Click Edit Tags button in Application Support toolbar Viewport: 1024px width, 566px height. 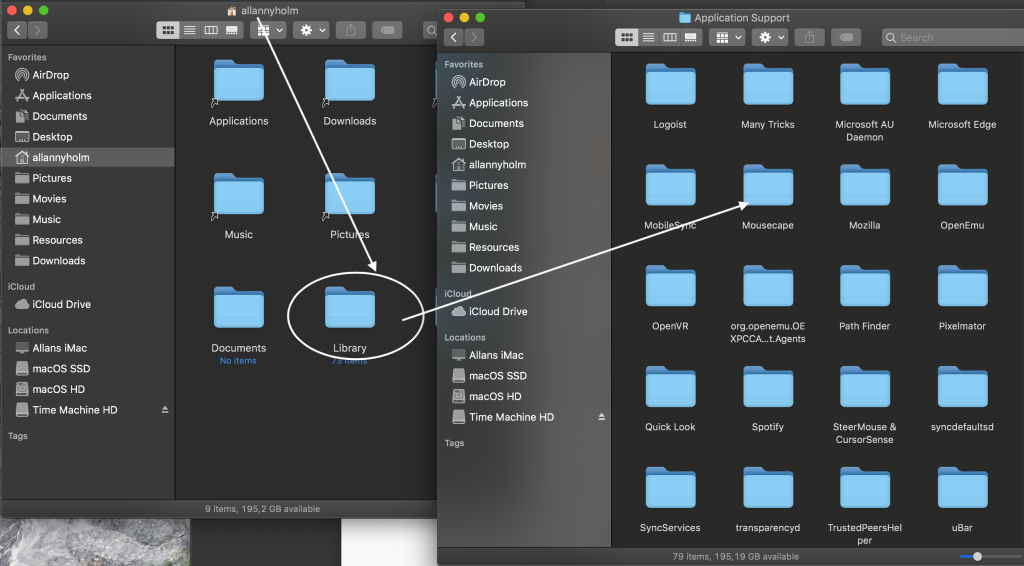tap(846, 37)
